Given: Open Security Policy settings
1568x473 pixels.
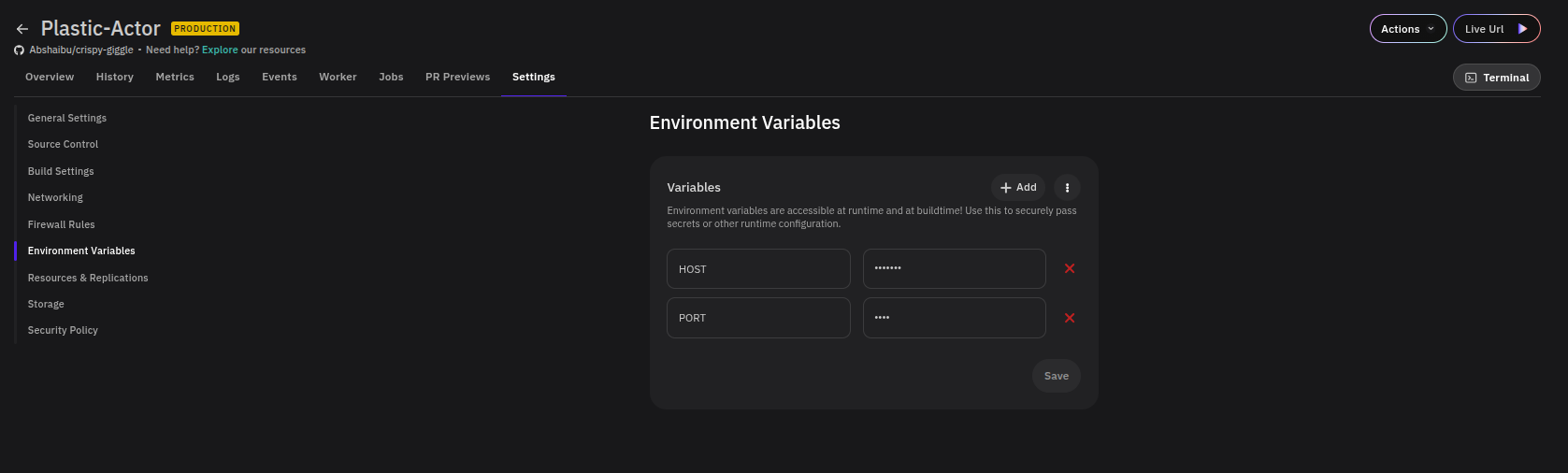Looking at the screenshot, I should click(x=63, y=330).
